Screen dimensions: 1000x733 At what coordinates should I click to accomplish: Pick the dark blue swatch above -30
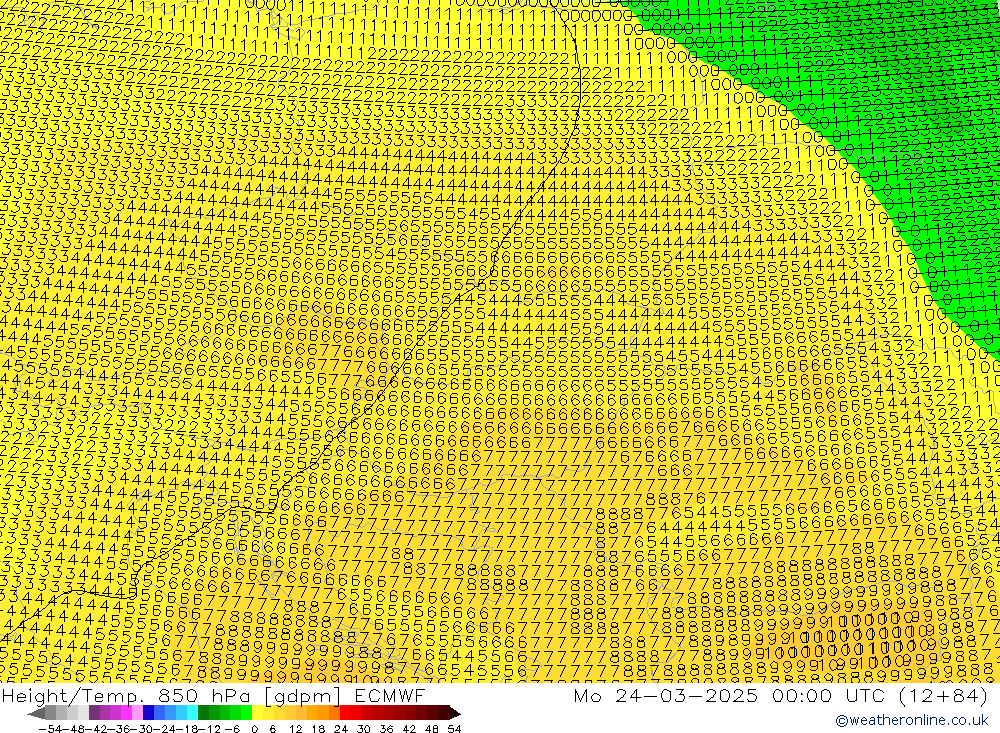point(148,713)
